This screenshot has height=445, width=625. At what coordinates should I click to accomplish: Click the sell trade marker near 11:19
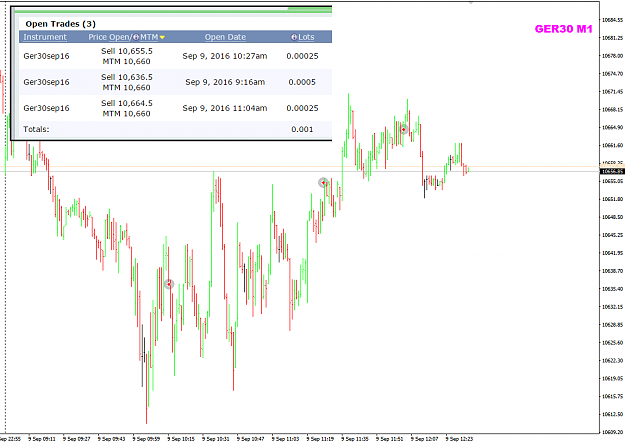[323, 183]
